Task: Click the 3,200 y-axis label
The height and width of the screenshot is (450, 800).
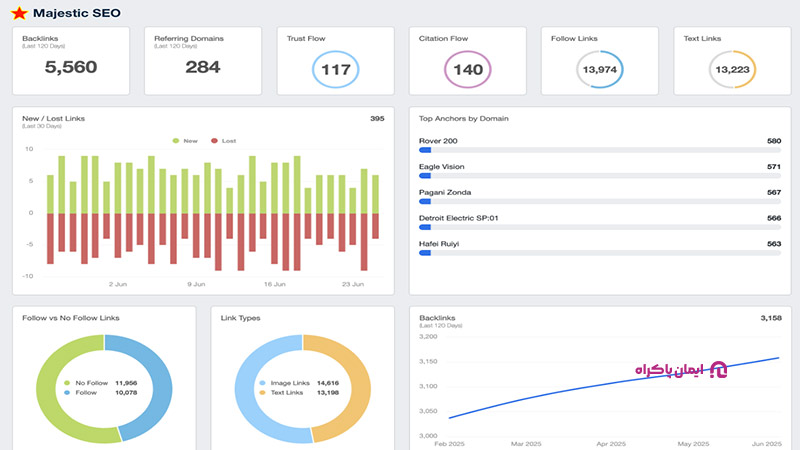Action: pos(428,337)
